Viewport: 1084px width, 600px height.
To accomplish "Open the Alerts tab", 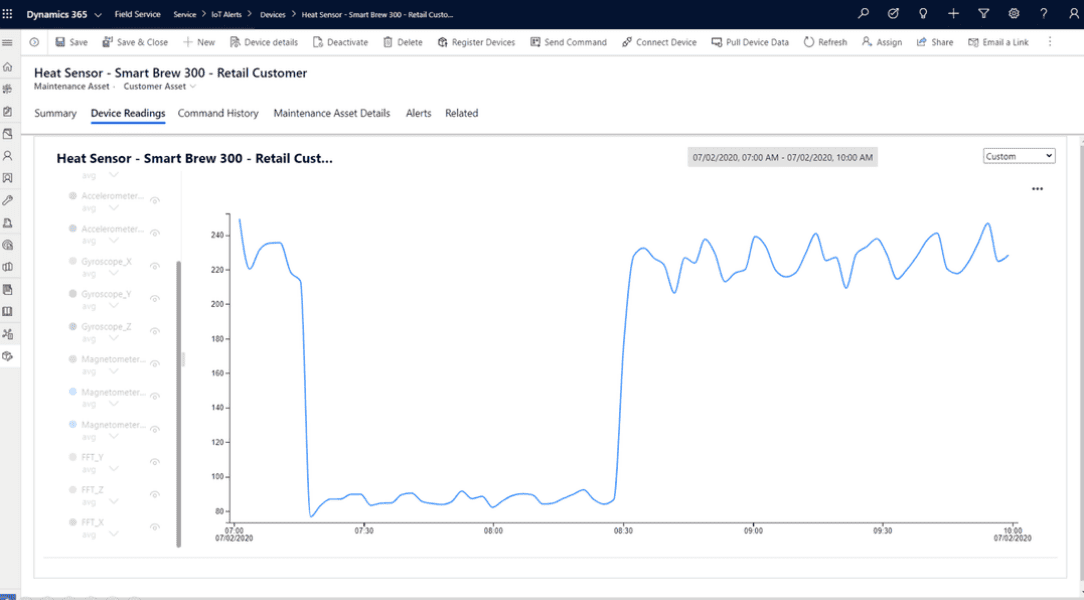I will tap(418, 113).
